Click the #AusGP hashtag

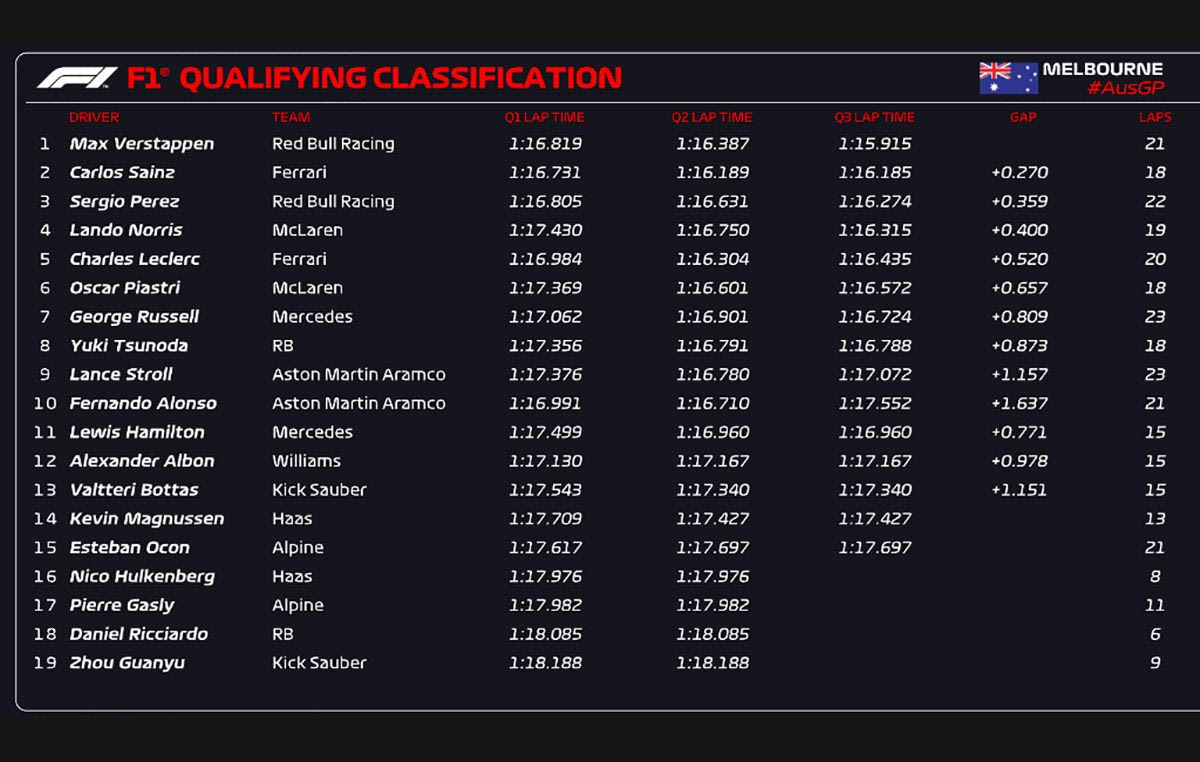1126,88
